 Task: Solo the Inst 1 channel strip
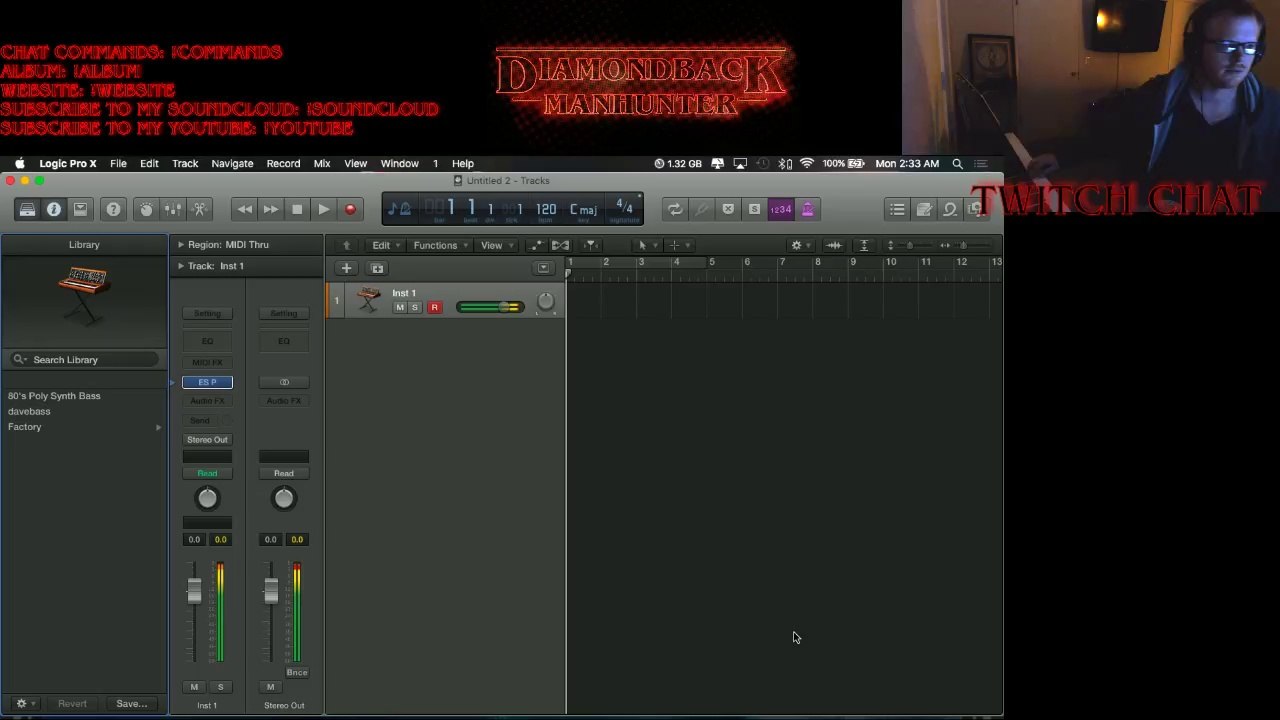[220, 687]
